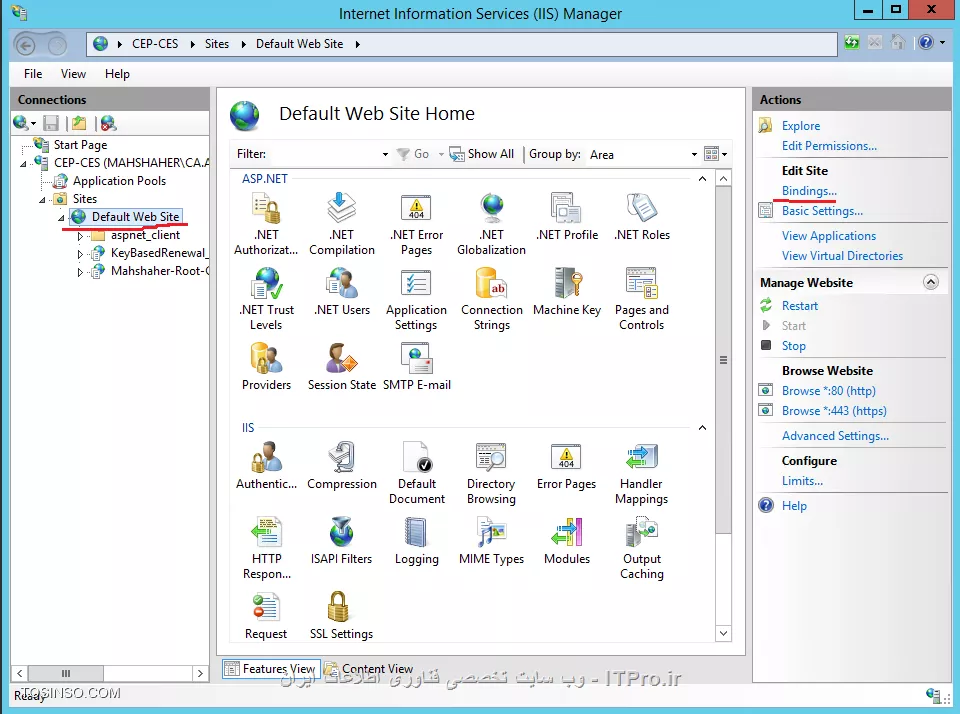960x714 pixels.
Task: Collapse the ASP.NET group section
Action: [x=702, y=179]
